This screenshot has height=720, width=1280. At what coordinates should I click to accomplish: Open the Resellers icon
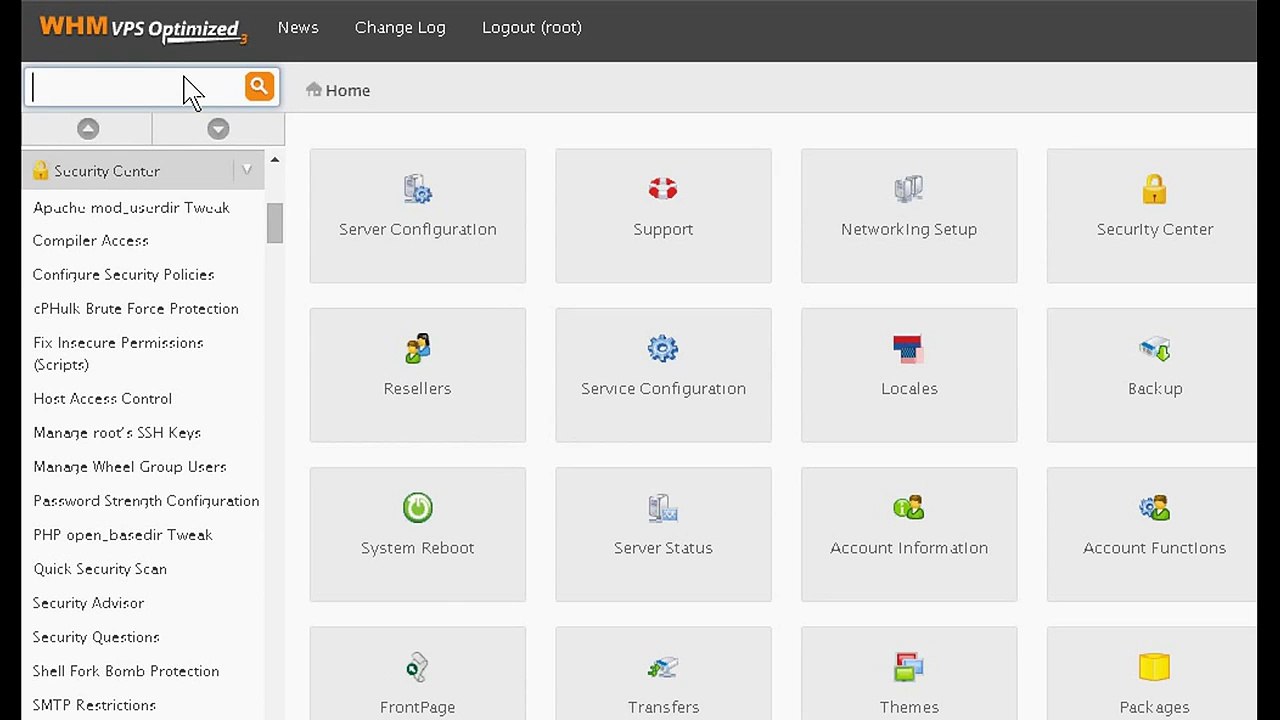click(x=418, y=348)
